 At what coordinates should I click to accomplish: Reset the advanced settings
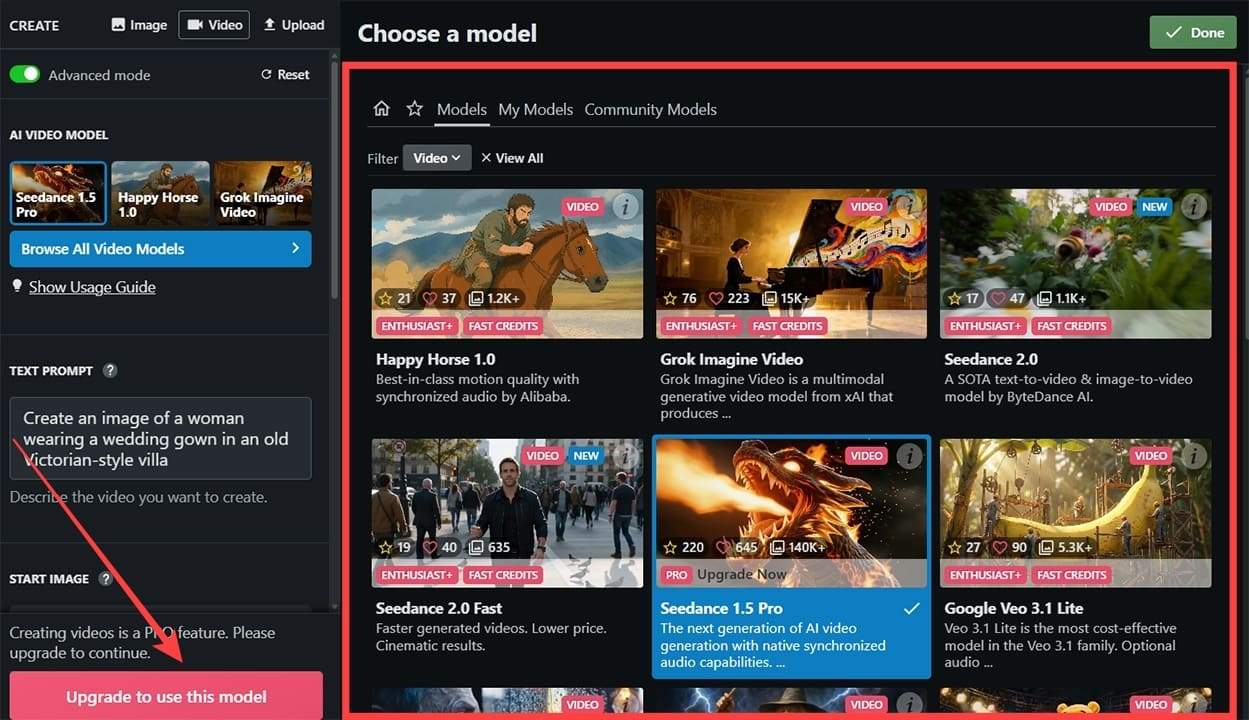[285, 74]
